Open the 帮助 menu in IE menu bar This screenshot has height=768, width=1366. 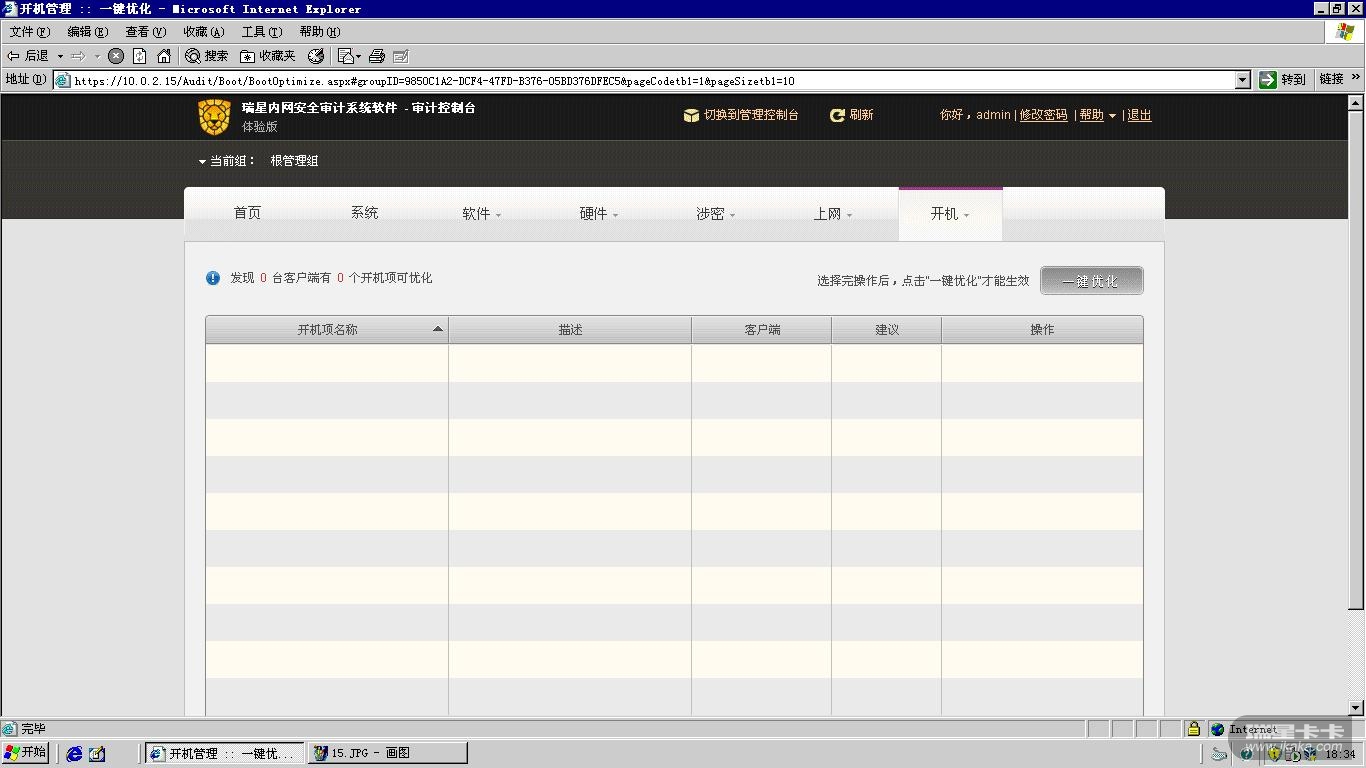(x=320, y=32)
